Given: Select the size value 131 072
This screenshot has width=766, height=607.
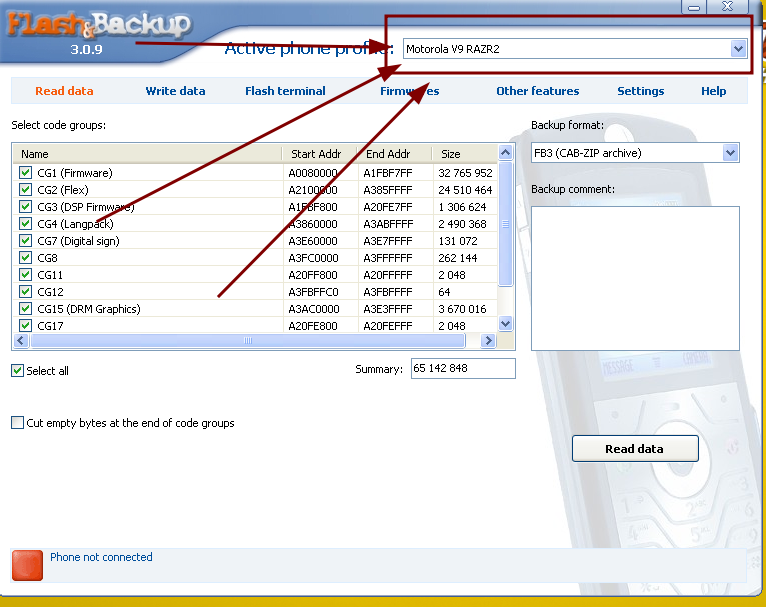Looking at the screenshot, I should coord(458,241).
